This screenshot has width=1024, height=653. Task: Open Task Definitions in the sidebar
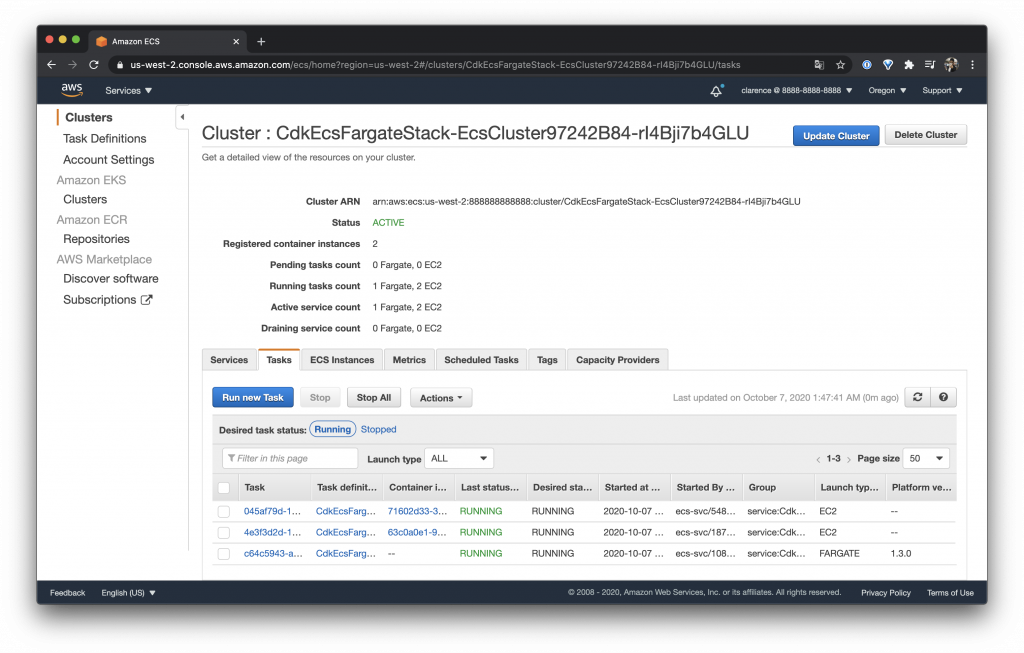click(104, 138)
